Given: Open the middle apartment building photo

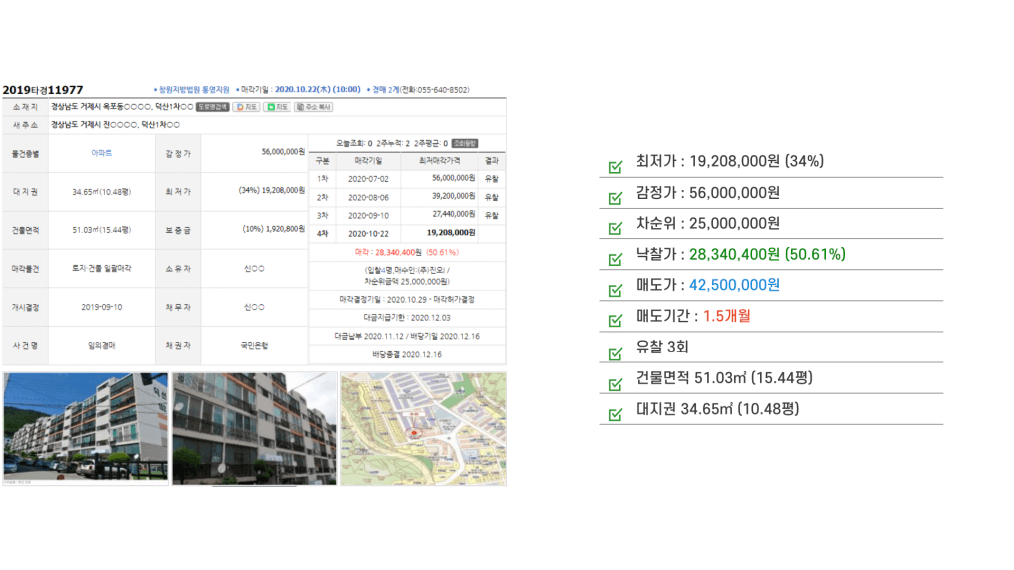Looking at the screenshot, I should (x=254, y=428).
